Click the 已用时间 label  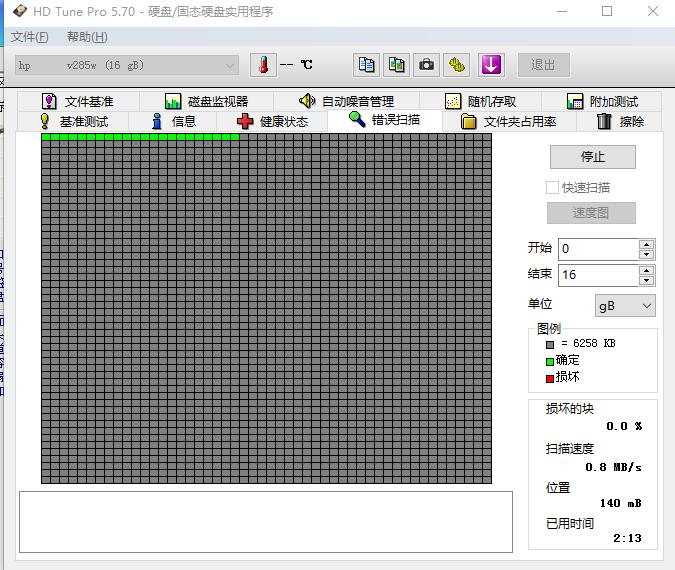click(x=570, y=524)
